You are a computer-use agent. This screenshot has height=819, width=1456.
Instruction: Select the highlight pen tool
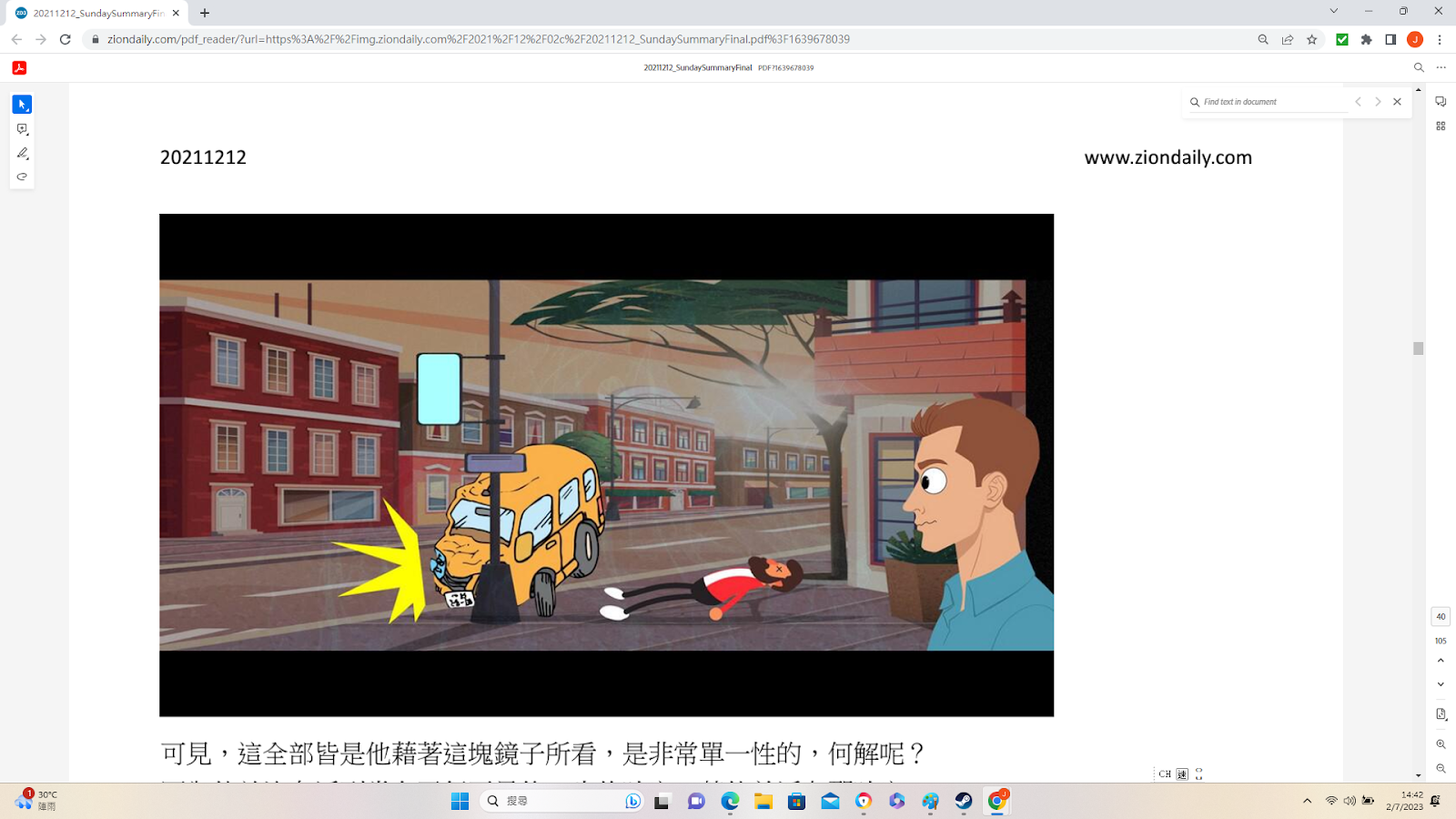tap(22, 153)
